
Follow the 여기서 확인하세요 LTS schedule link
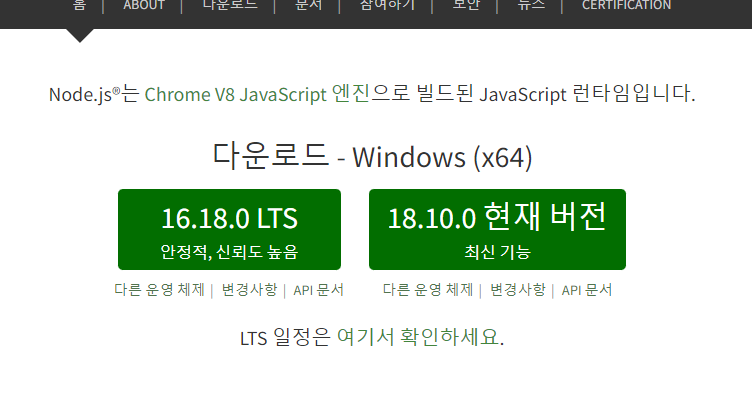click(418, 337)
